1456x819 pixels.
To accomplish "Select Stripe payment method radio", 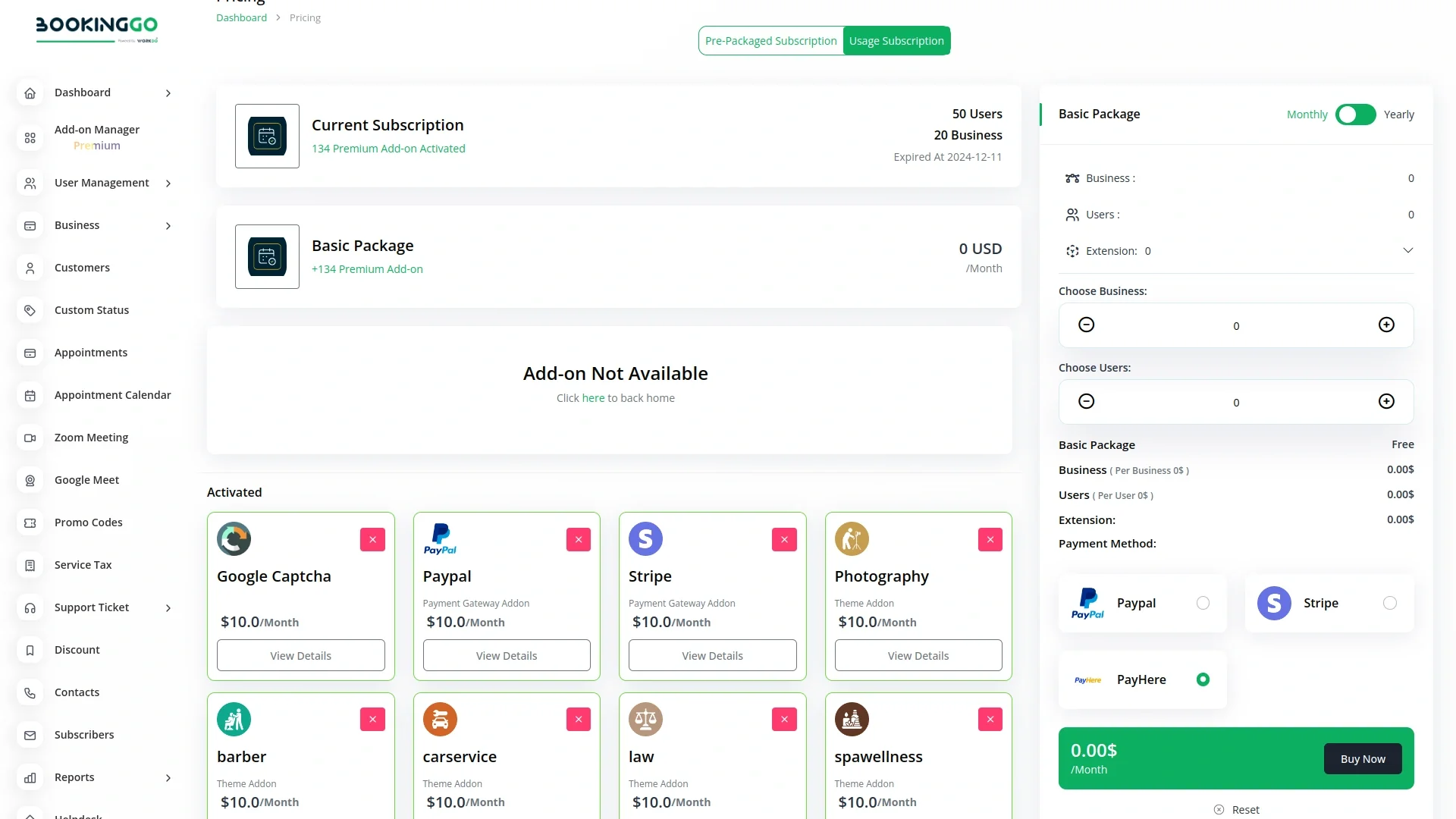I will click(1389, 603).
